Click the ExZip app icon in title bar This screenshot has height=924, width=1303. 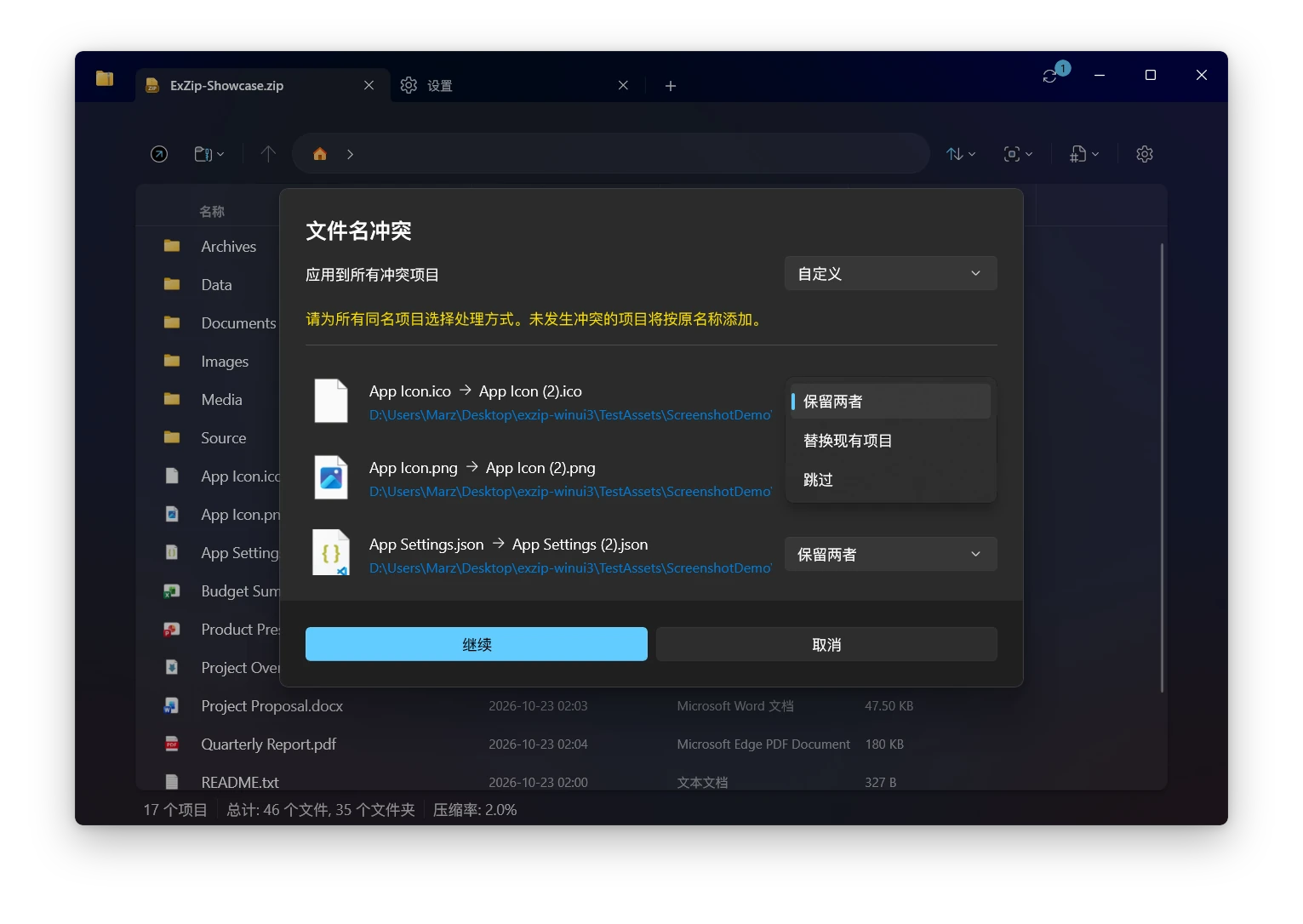[x=105, y=78]
